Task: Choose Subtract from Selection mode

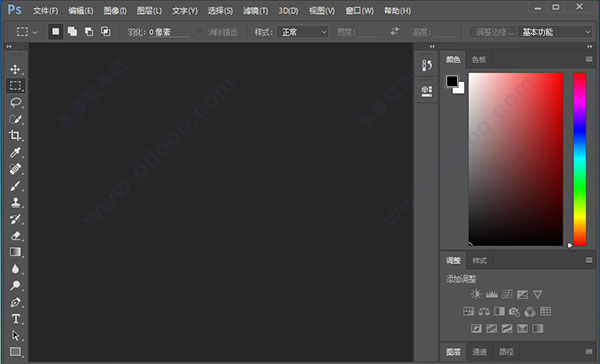Action: 89,32
